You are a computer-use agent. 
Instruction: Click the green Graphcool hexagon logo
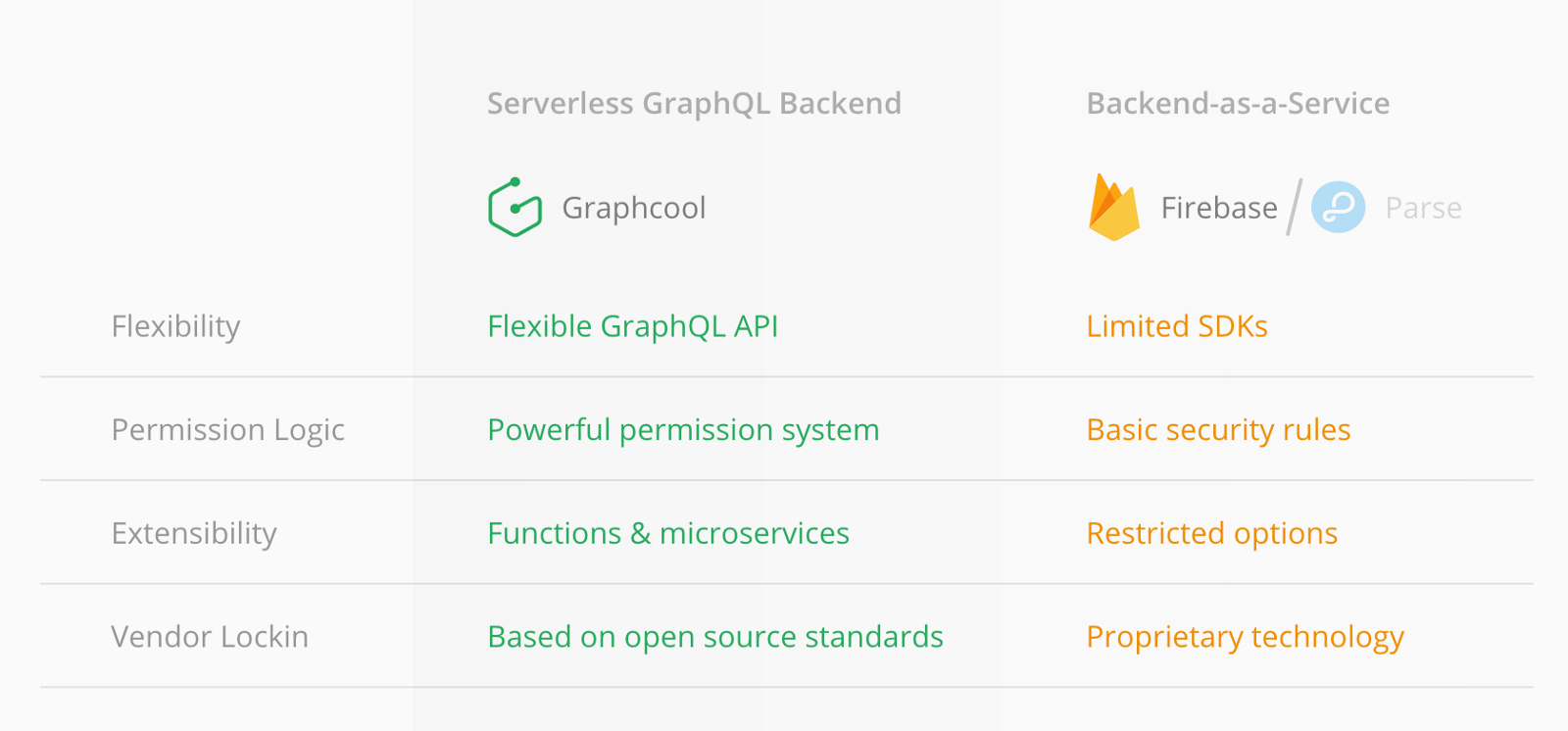(514, 208)
